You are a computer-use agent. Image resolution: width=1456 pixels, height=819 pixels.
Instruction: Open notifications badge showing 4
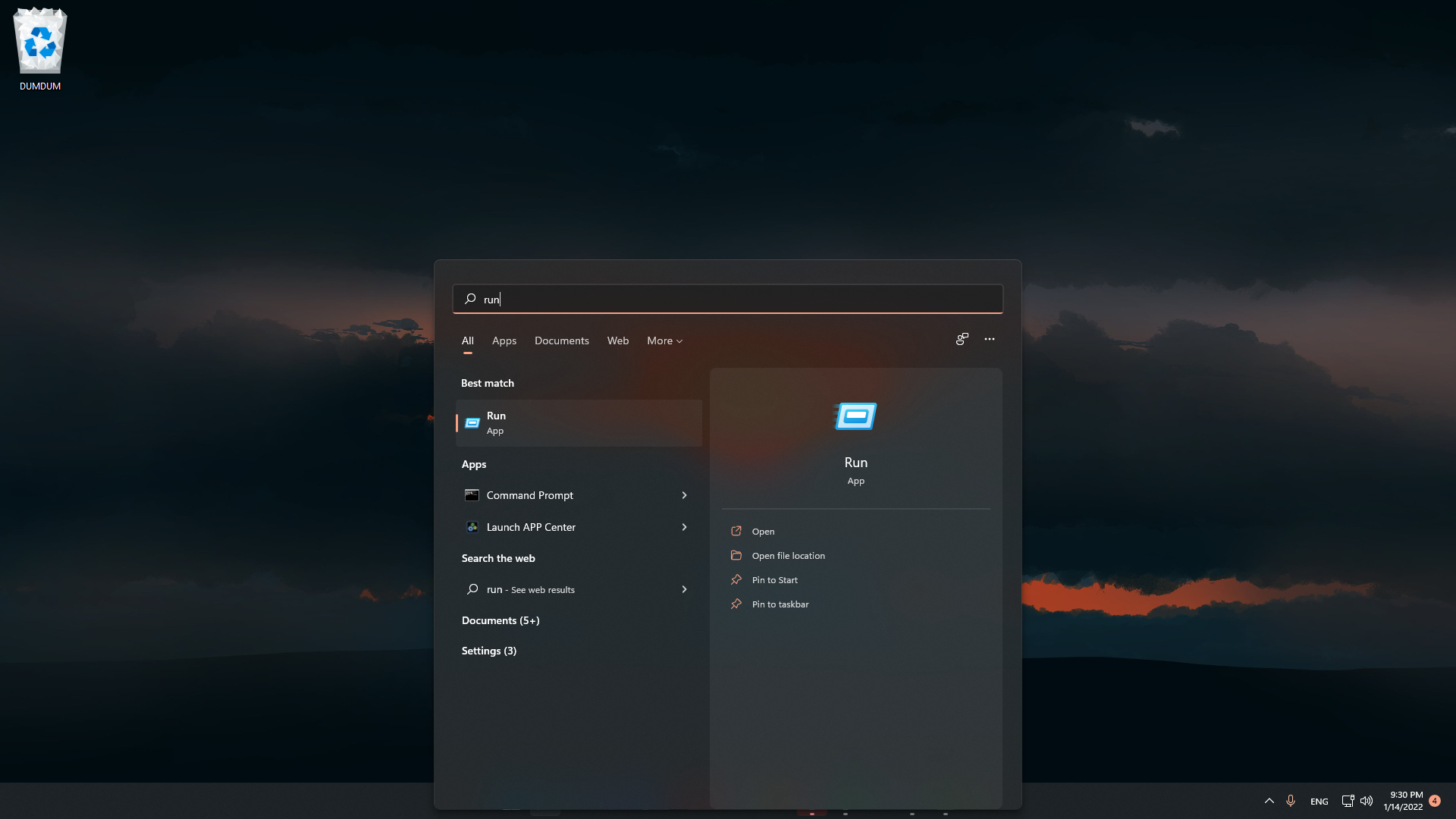(1435, 801)
